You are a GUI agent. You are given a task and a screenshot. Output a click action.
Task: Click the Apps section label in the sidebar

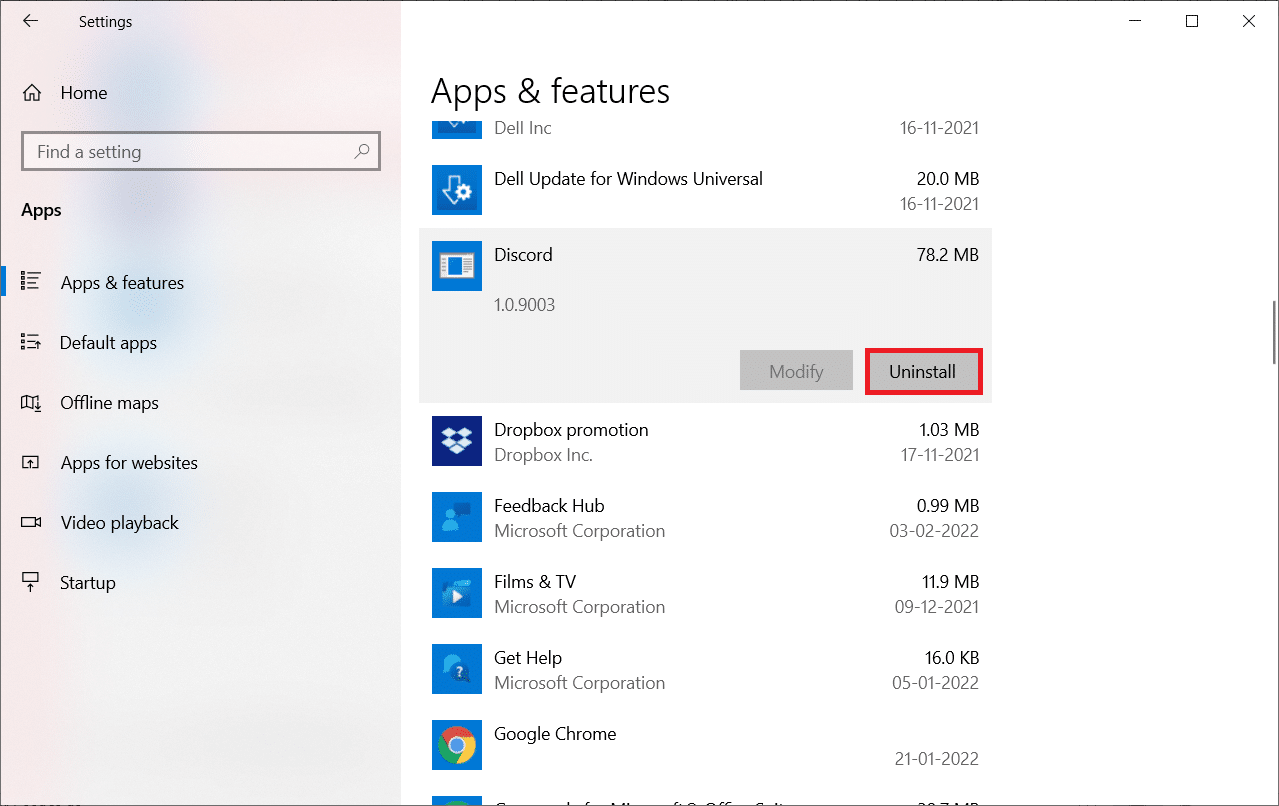coord(41,210)
